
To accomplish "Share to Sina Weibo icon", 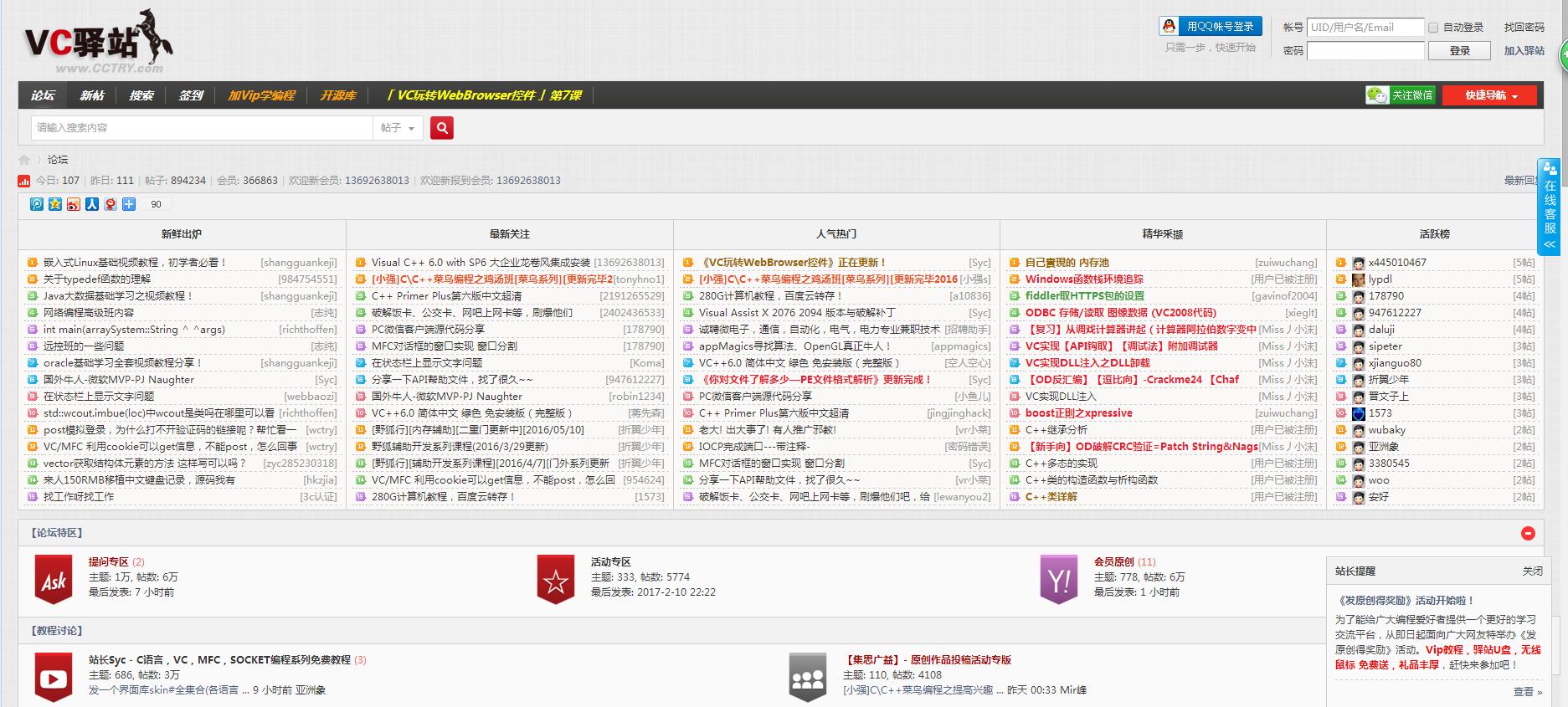I will pos(74,204).
